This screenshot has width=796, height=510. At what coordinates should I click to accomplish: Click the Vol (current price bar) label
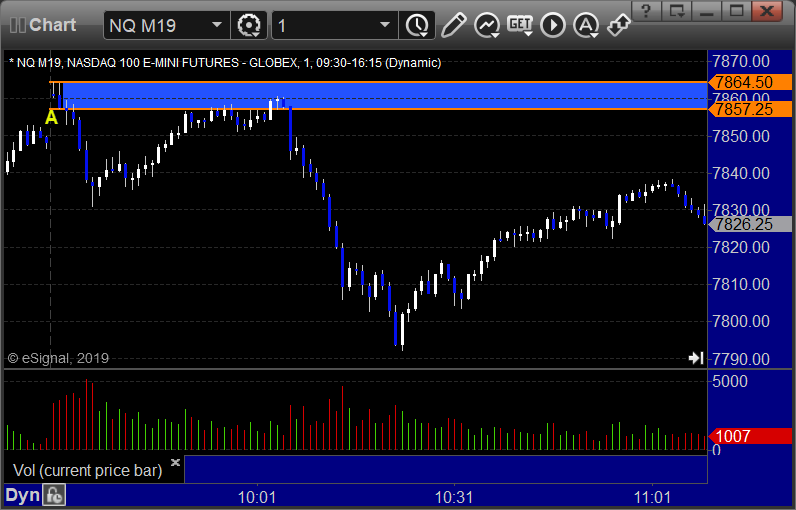87,470
